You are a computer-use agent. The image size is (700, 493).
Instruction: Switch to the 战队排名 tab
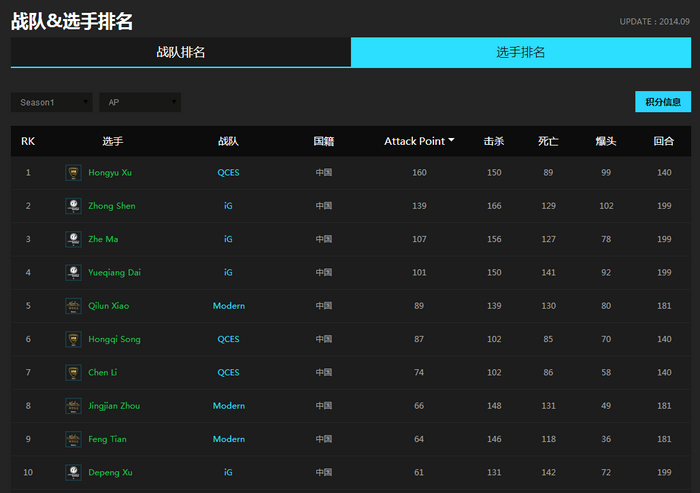click(x=181, y=52)
